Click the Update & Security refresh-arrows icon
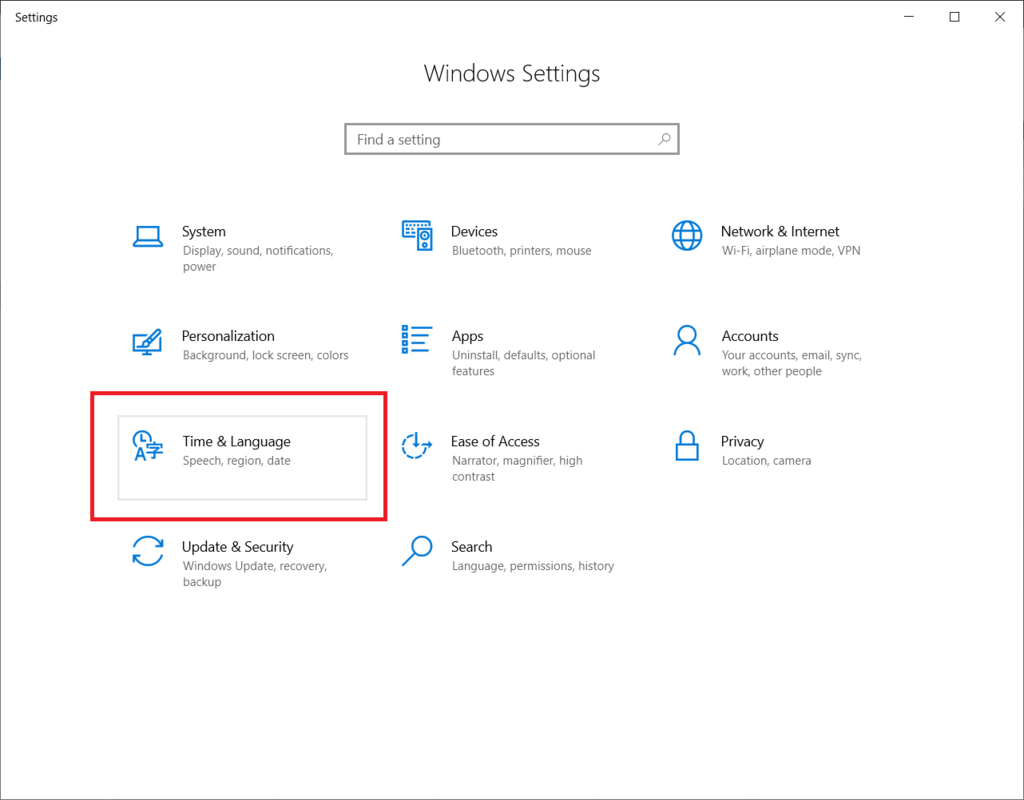Image resolution: width=1024 pixels, height=800 pixels. click(148, 551)
